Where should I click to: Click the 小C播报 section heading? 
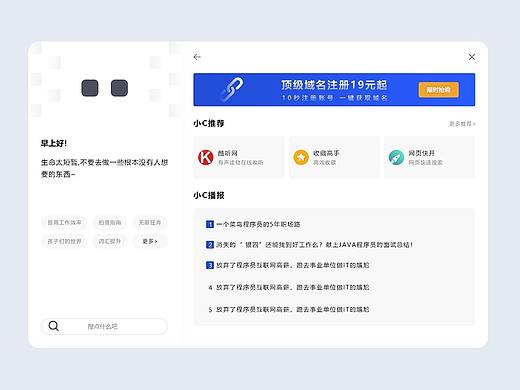click(x=209, y=195)
